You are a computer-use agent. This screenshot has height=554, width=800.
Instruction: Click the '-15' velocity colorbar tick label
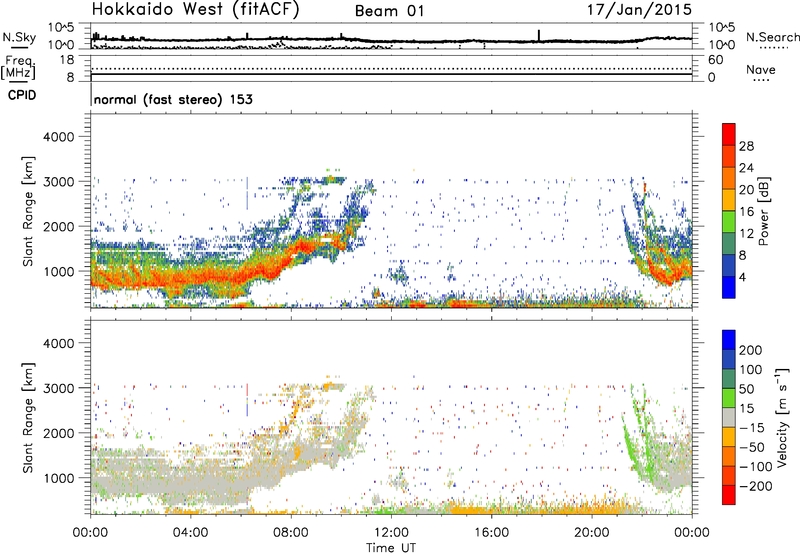pos(752,428)
